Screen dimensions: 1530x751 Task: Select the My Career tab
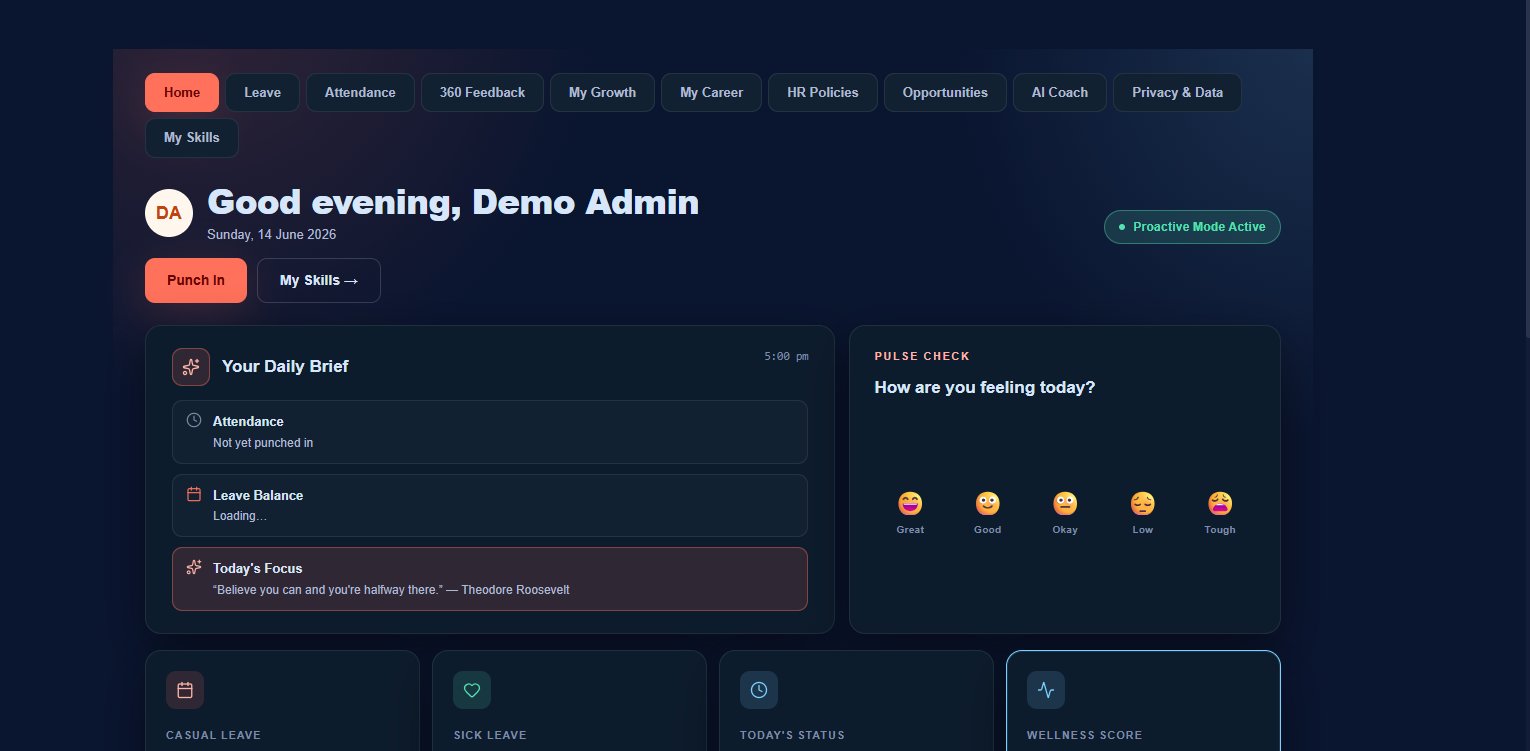pos(711,92)
